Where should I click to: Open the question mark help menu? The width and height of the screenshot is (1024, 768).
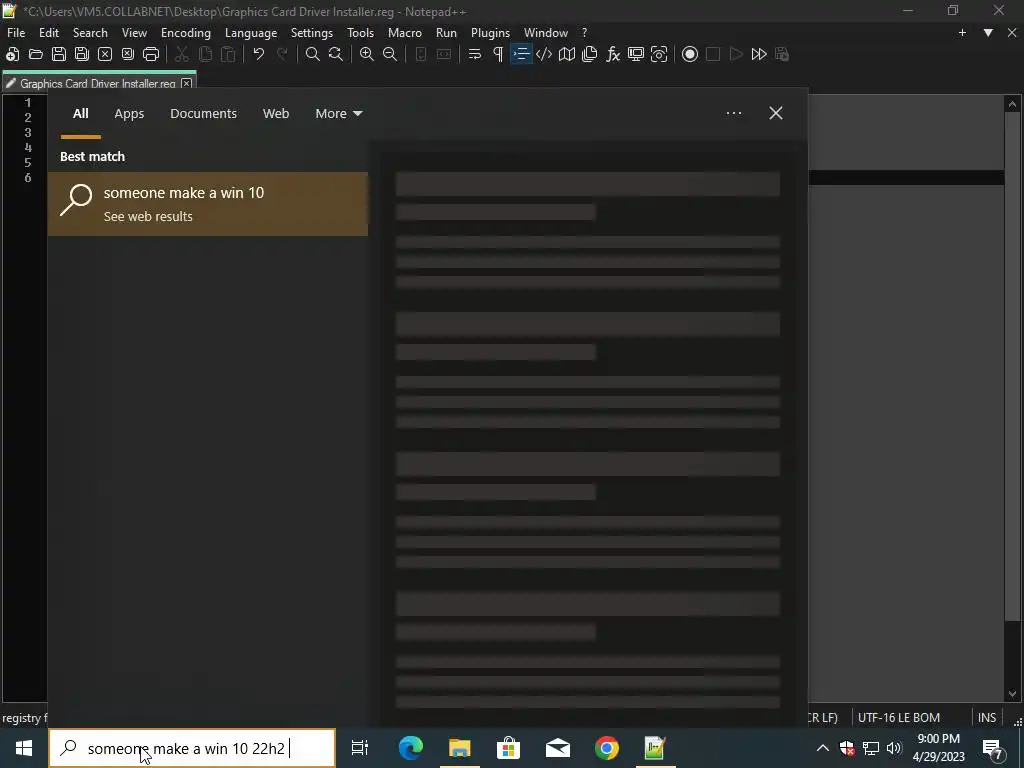[x=584, y=33]
